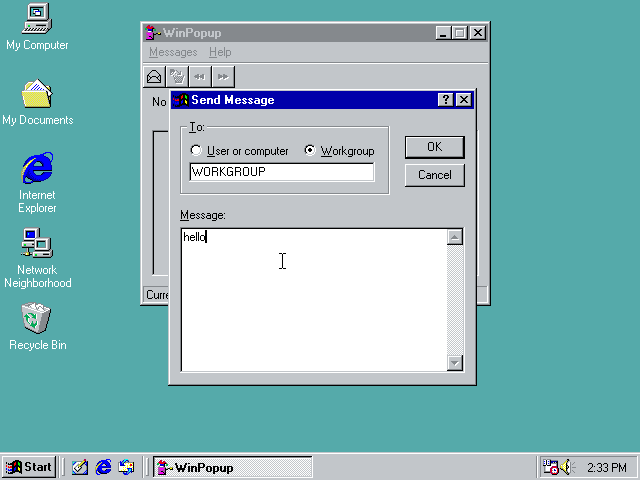Open the Messages menu in WinPopup
Image resolution: width=640 pixels, height=480 pixels.
[x=173, y=52]
